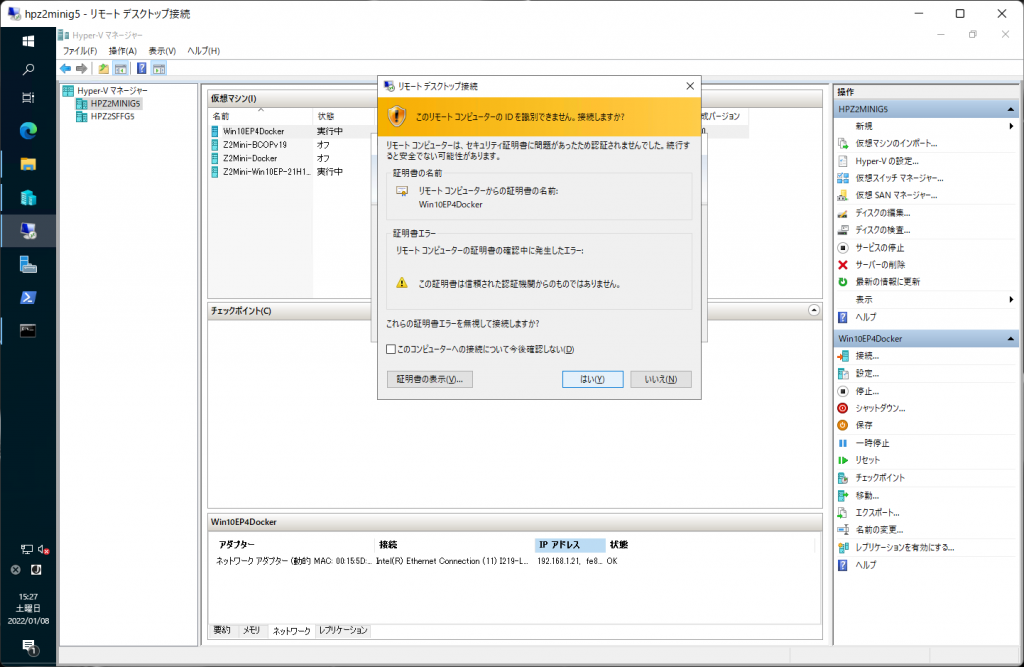Click the IP アドレス column header
The width and height of the screenshot is (1024, 667).
(x=569, y=545)
